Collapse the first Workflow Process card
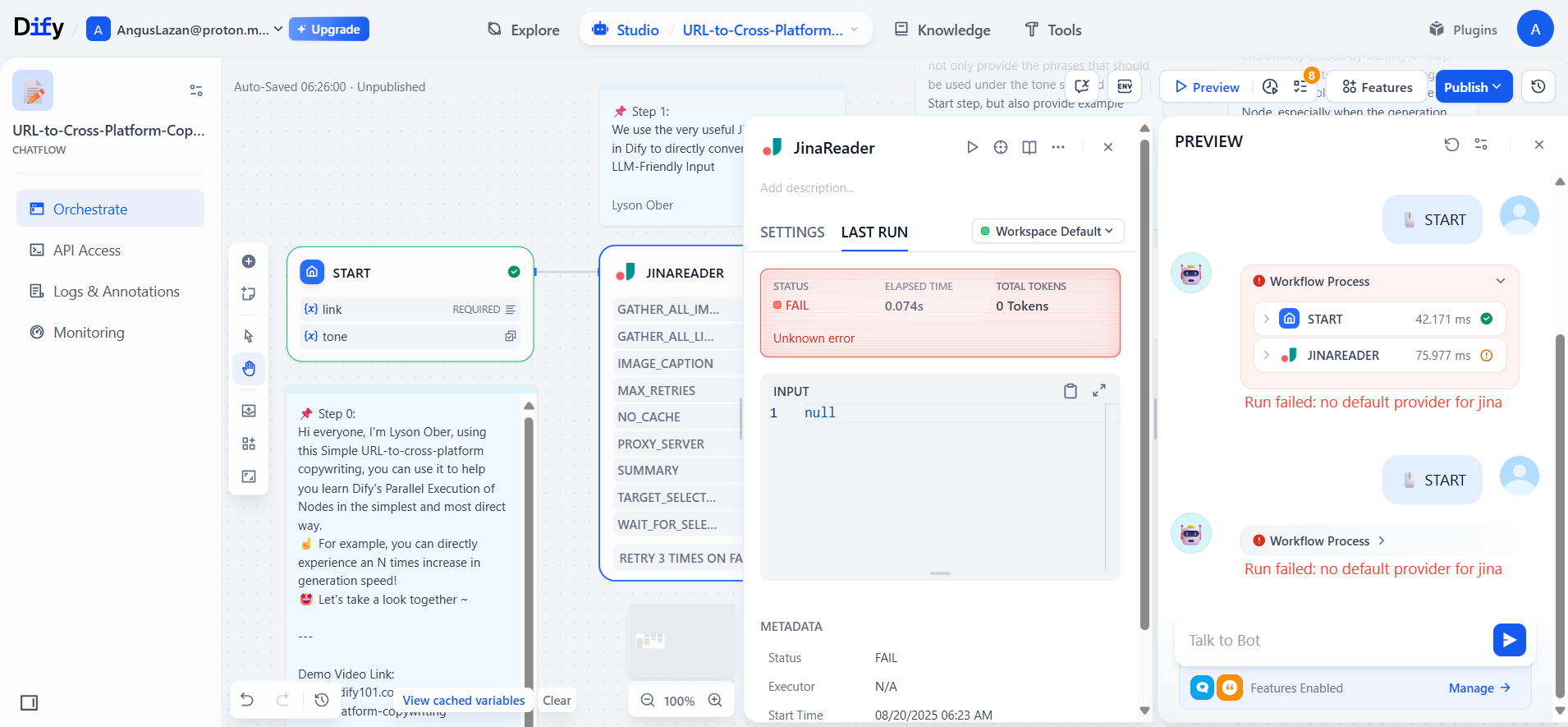This screenshot has width=1568, height=727. point(1501,281)
